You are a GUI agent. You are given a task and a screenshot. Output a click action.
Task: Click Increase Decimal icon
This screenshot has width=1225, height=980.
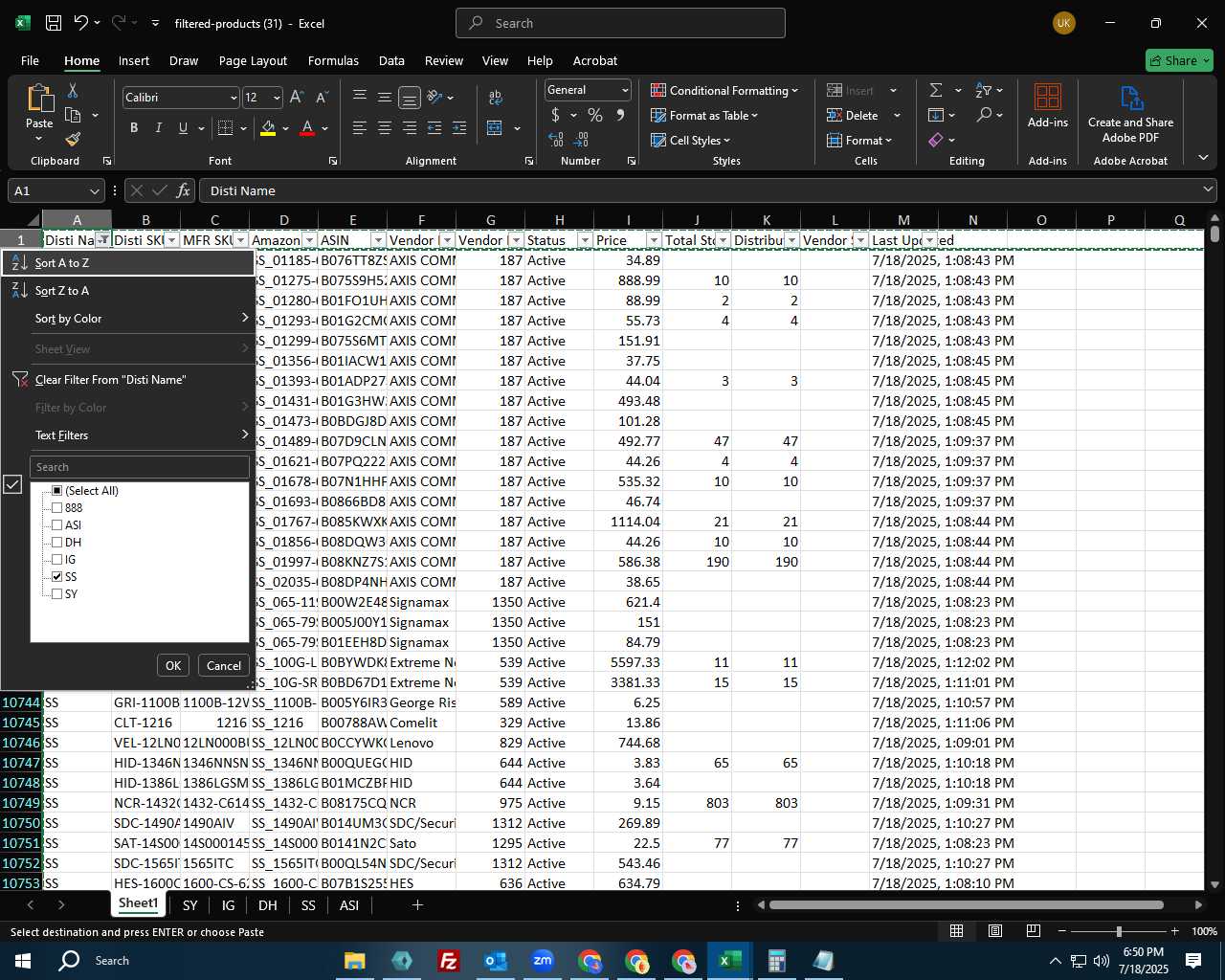point(556,139)
